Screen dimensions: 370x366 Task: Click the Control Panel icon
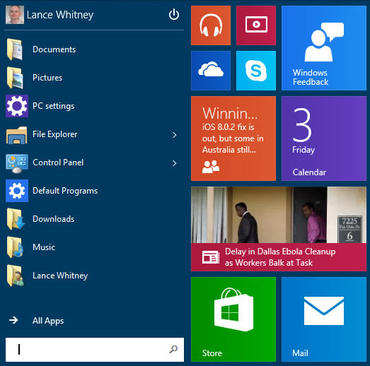click(x=17, y=163)
